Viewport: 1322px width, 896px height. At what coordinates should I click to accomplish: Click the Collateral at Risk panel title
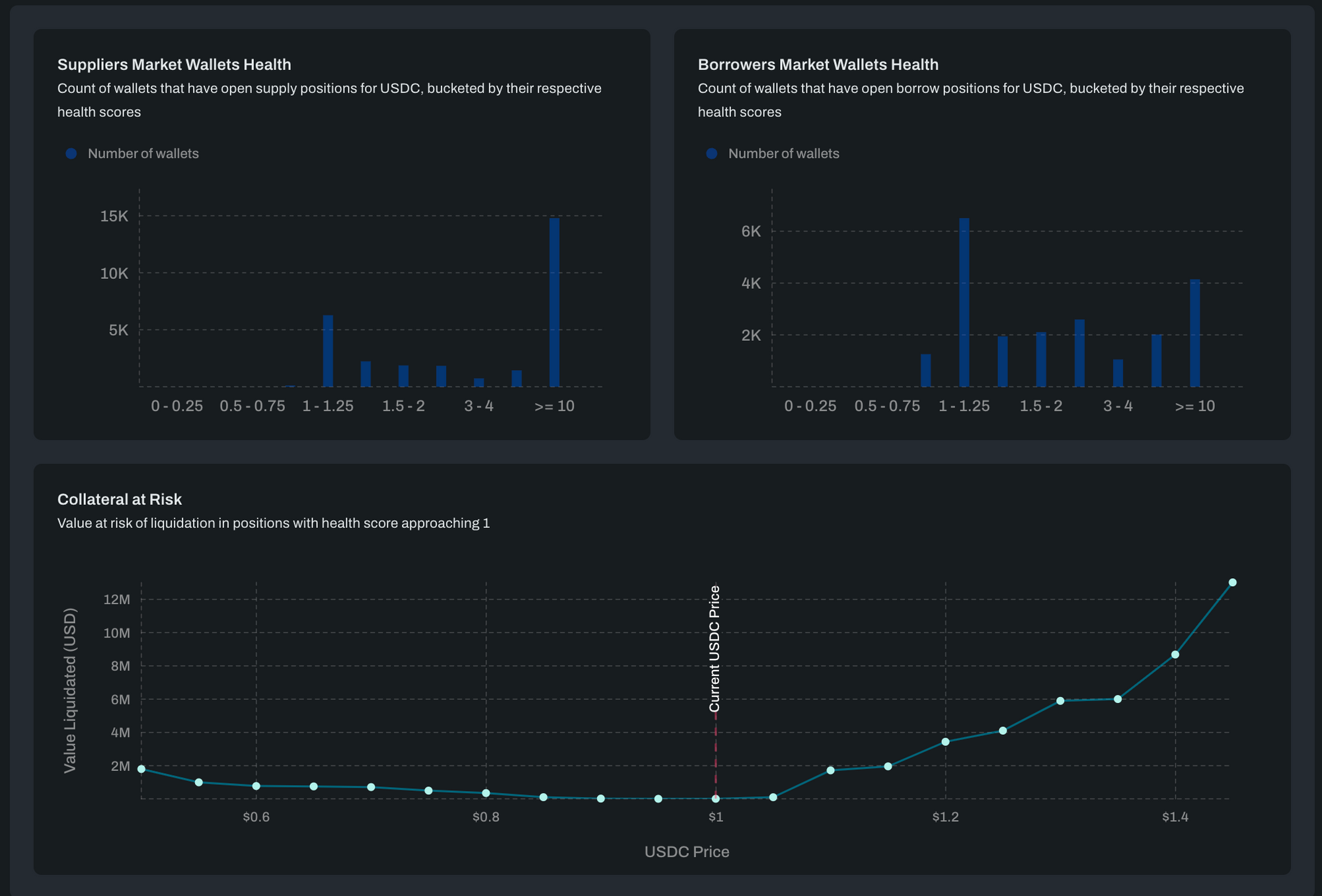pyautogui.click(x=120, y=500)
